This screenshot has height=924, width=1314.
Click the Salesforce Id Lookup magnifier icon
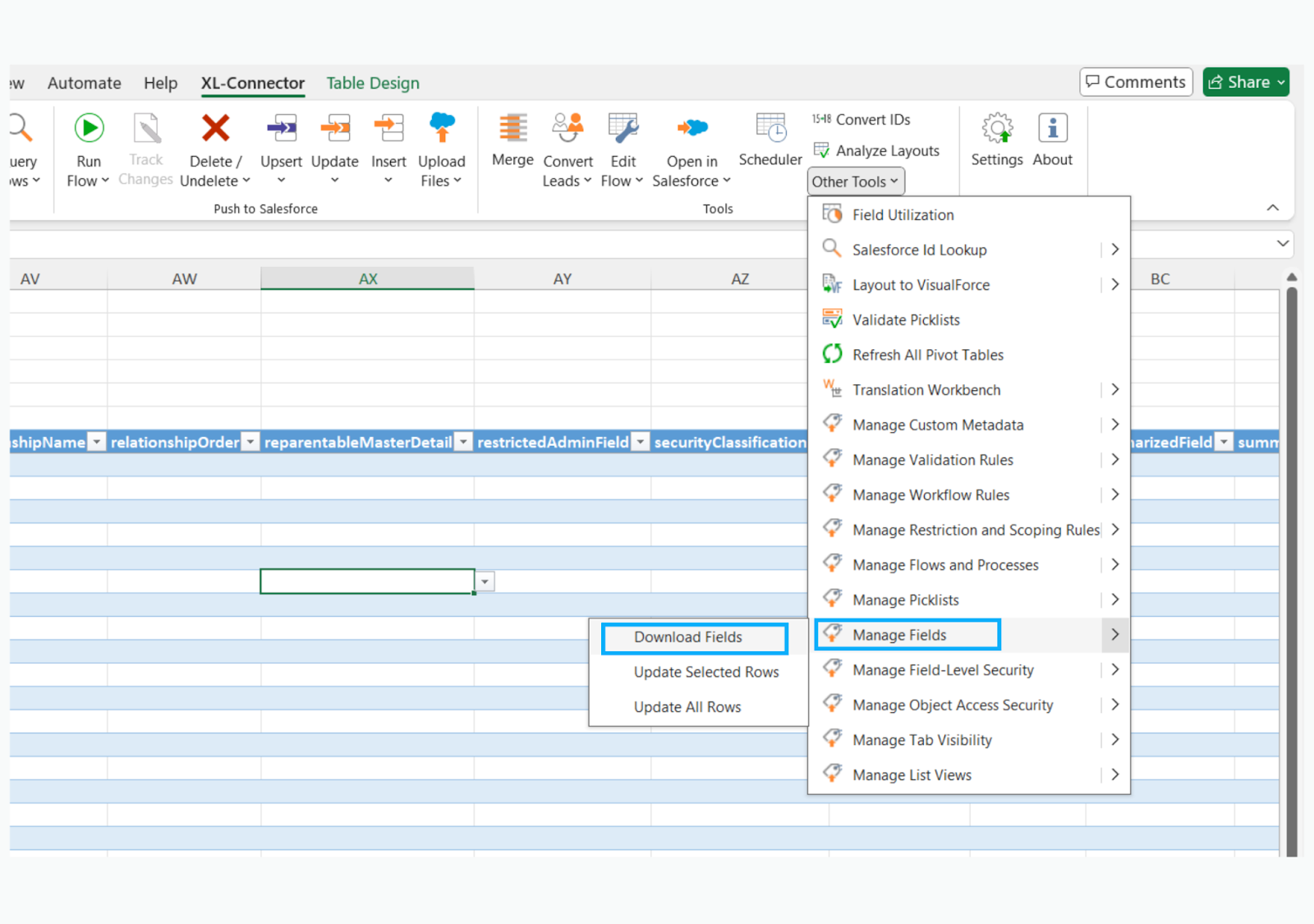(x=832, y=249)
